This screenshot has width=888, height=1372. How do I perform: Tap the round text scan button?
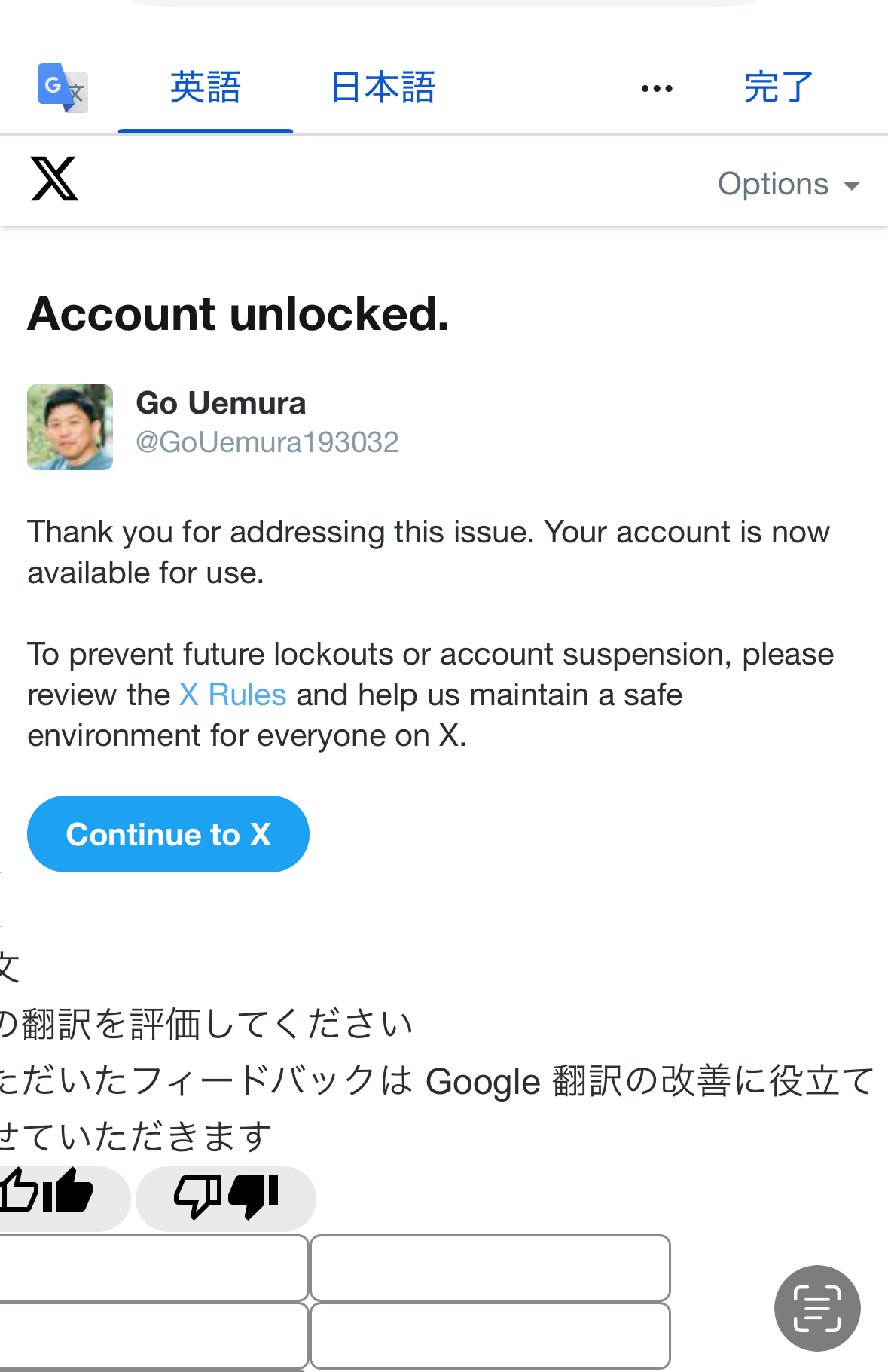click(x=817, y=1308)
